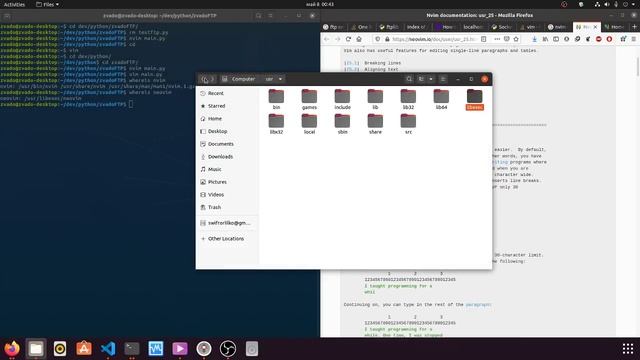The width and height of the screenshot is (640, 360).
Task: Select Recent in Files sidebar
Action: pyautogui.click(x=227, y=93)
